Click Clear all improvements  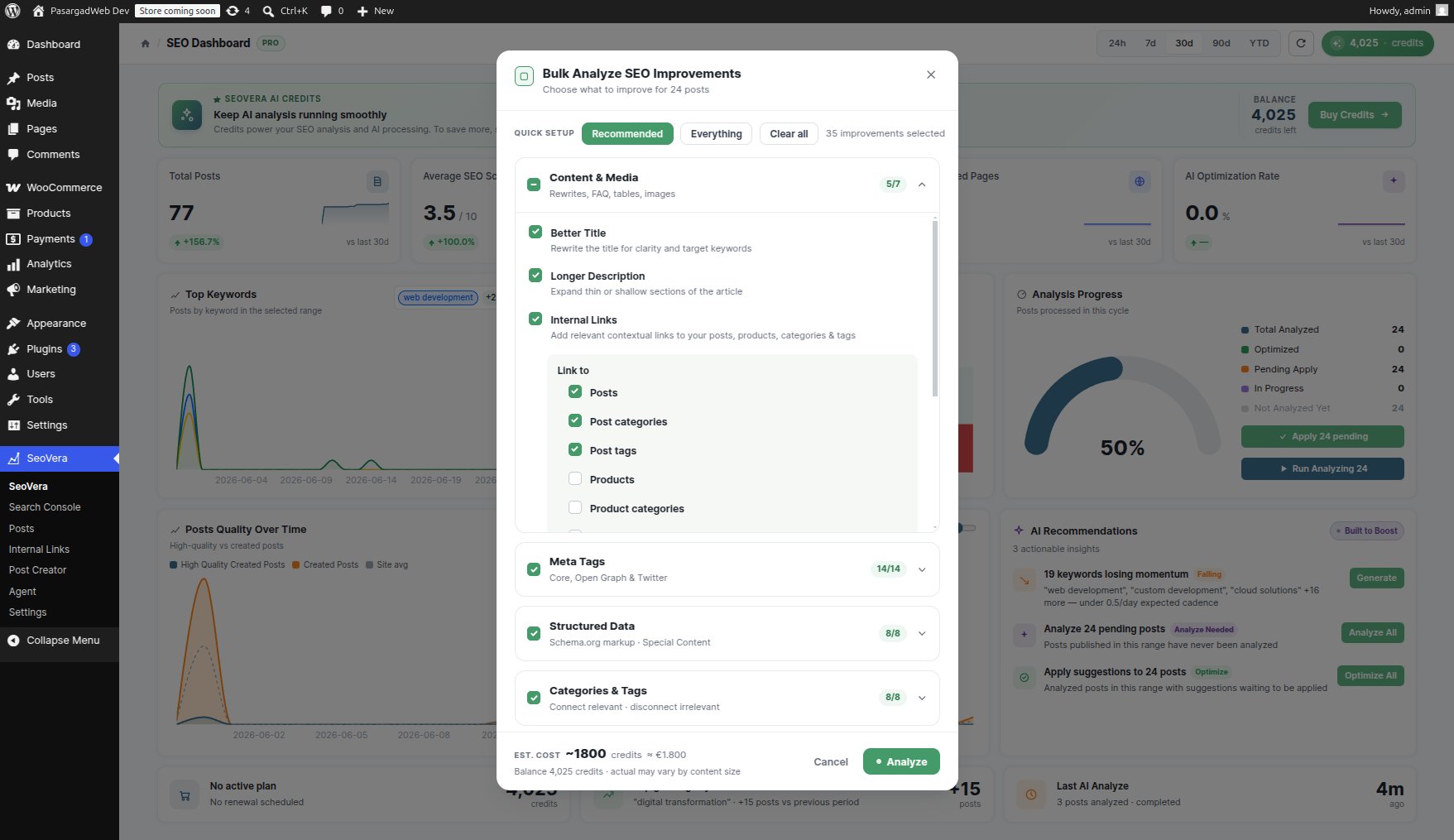pos(789,133)
